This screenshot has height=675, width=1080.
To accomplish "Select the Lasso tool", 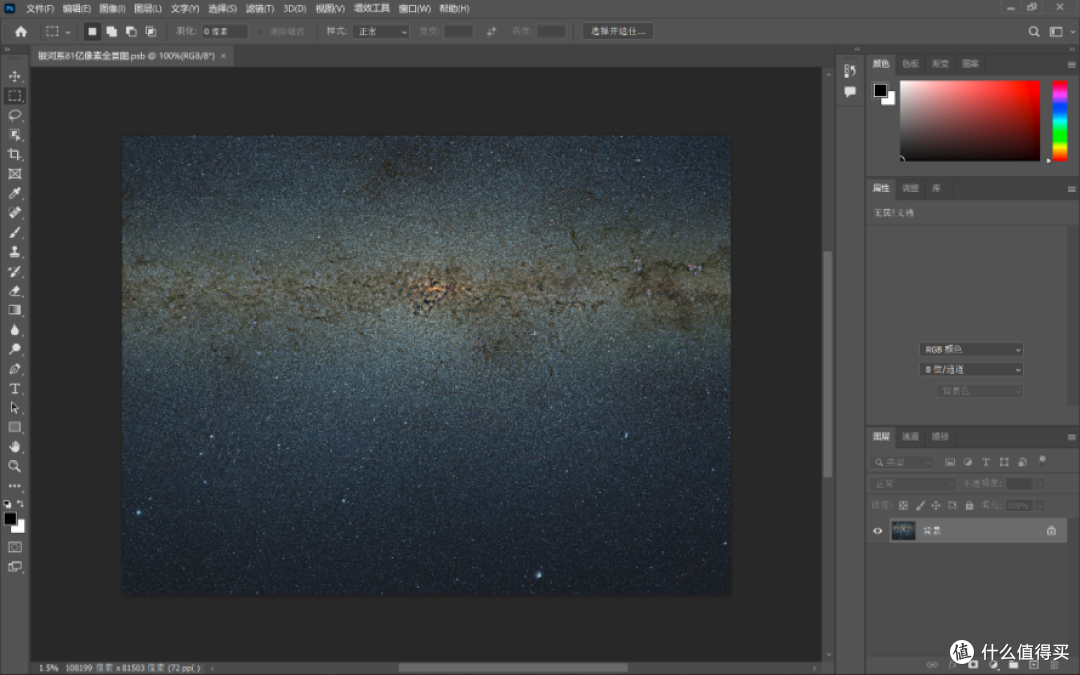I will 14,115.
